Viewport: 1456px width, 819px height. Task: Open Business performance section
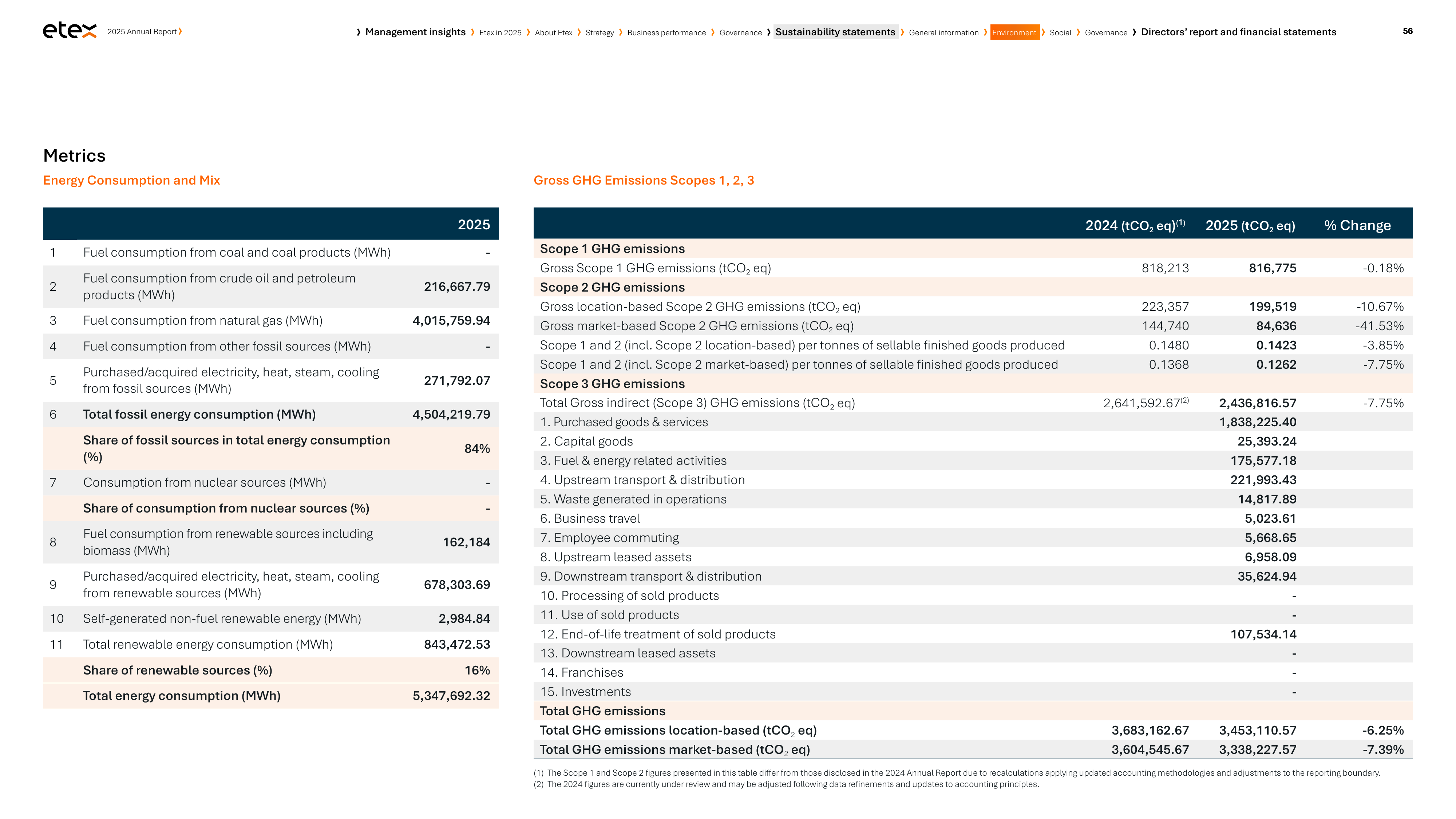pos(666,33)
